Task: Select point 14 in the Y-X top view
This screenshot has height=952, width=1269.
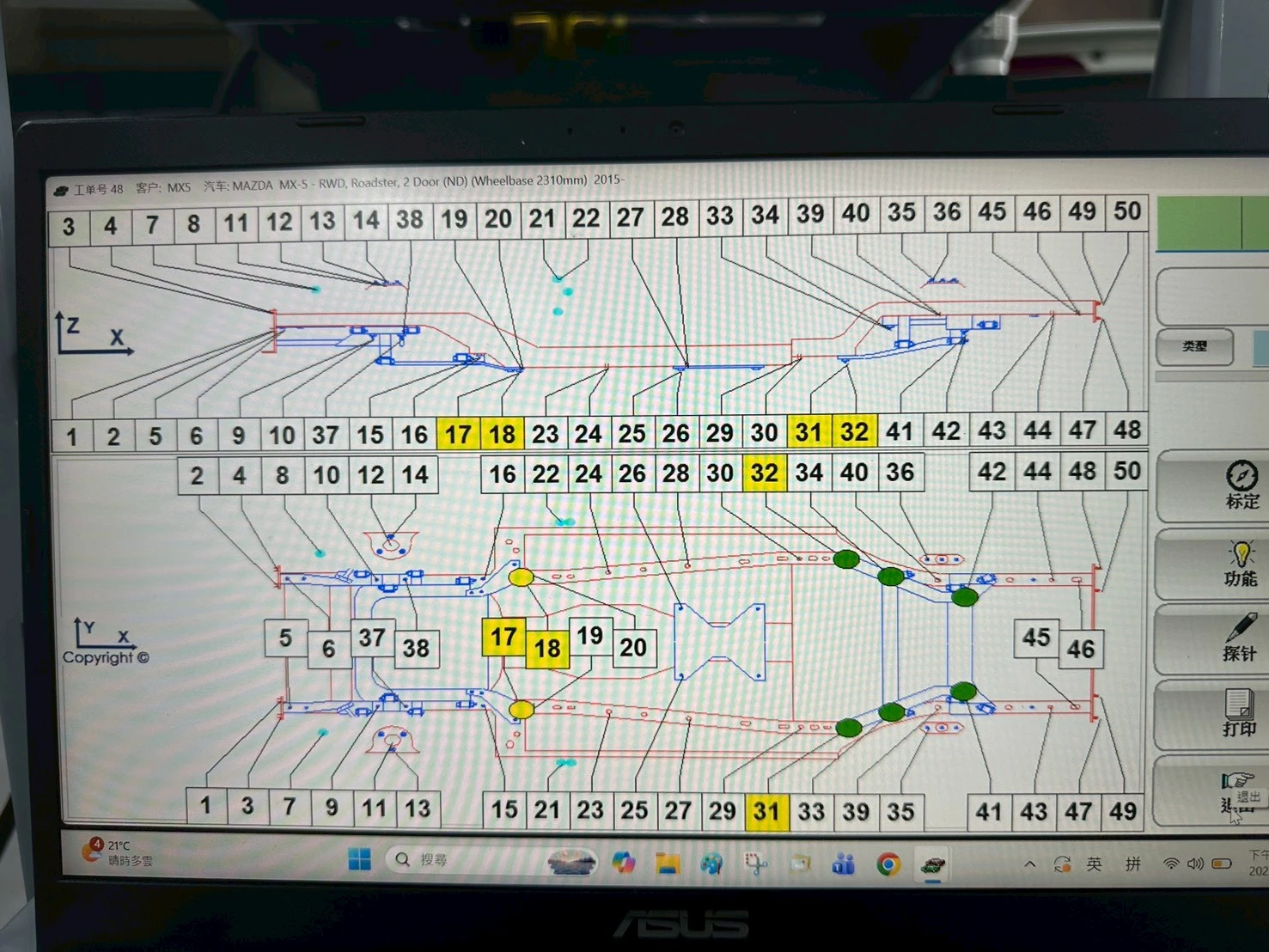Action: tap(416, 474)
